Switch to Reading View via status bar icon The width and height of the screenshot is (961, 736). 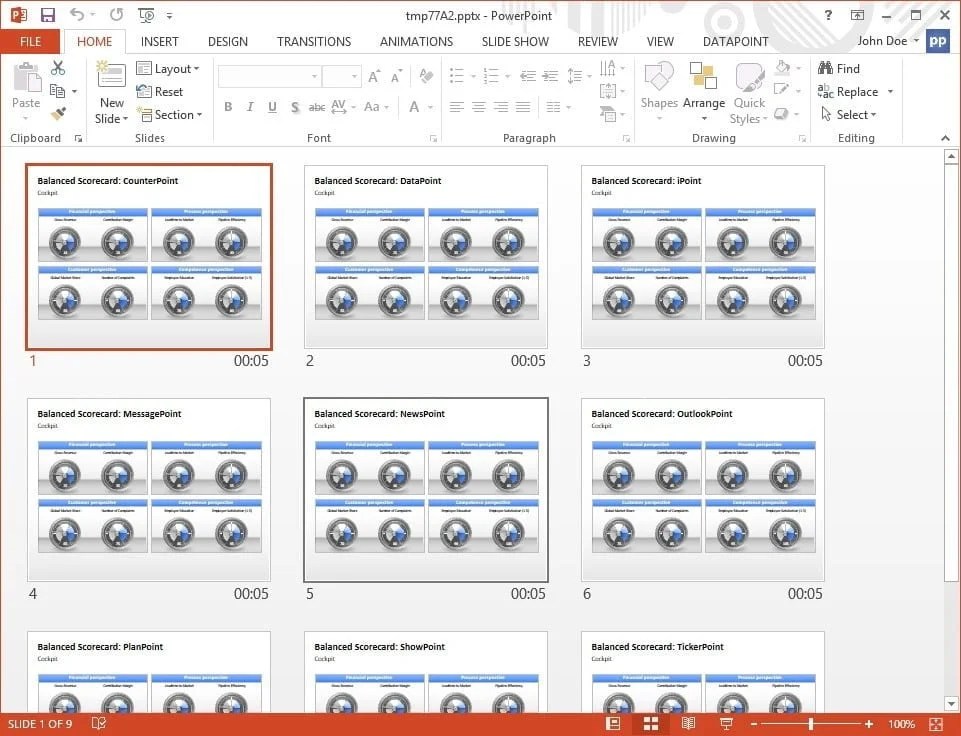(688, 723)
